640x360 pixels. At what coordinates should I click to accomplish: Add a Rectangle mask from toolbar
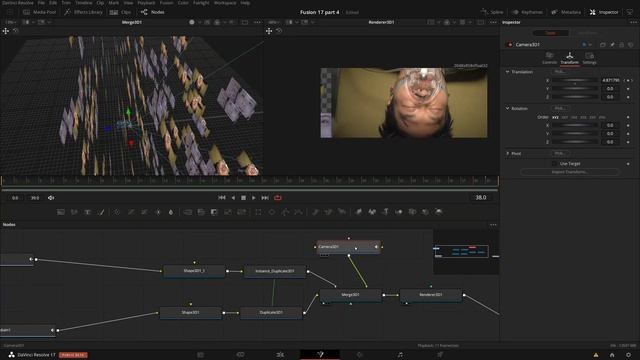pos(258,212)
